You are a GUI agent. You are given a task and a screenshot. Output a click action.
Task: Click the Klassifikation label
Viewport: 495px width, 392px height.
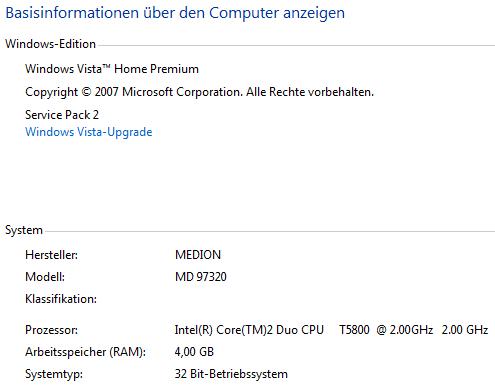(61, 299)
